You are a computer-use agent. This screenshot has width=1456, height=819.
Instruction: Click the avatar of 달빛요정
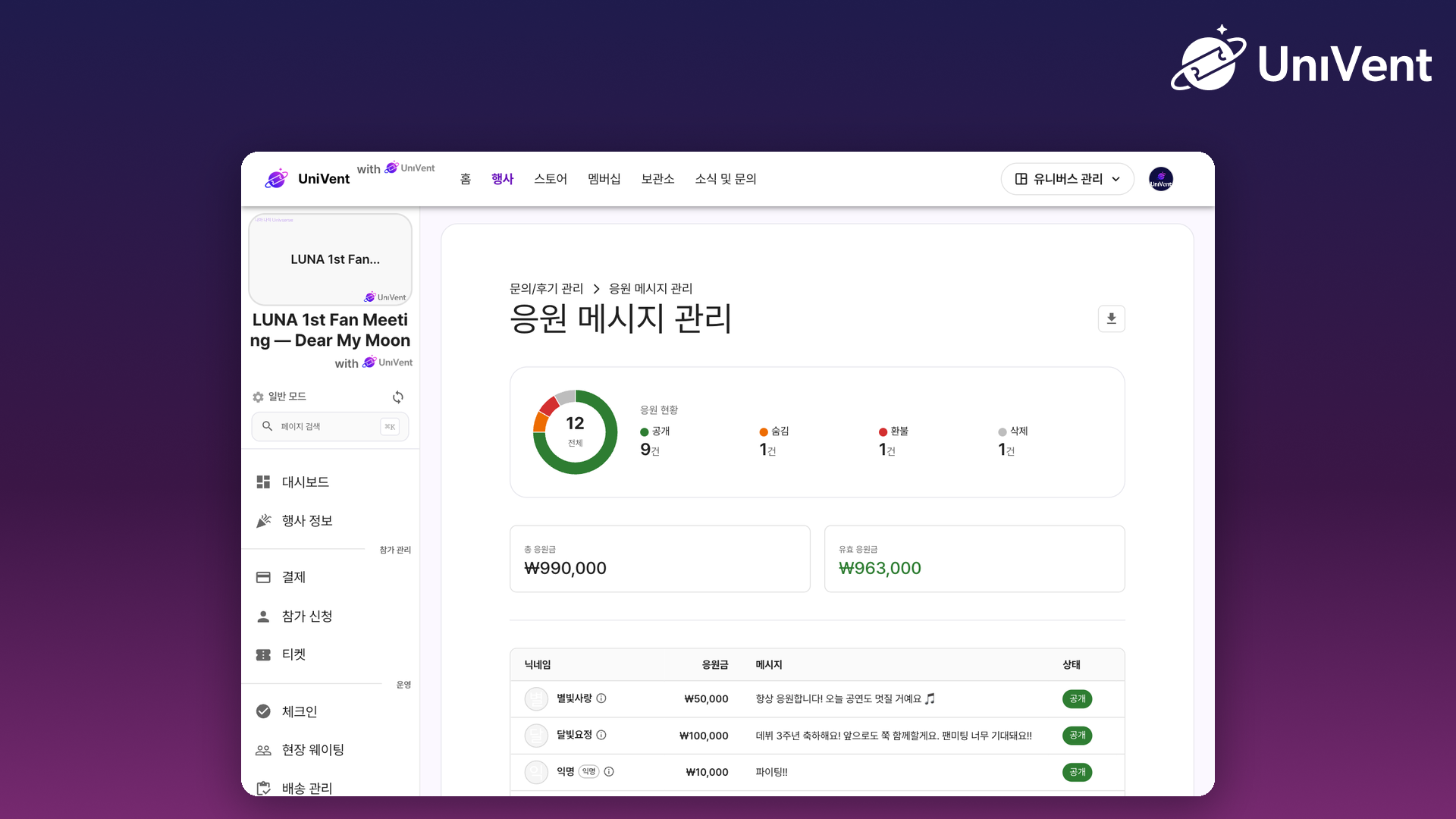[536, 735]
